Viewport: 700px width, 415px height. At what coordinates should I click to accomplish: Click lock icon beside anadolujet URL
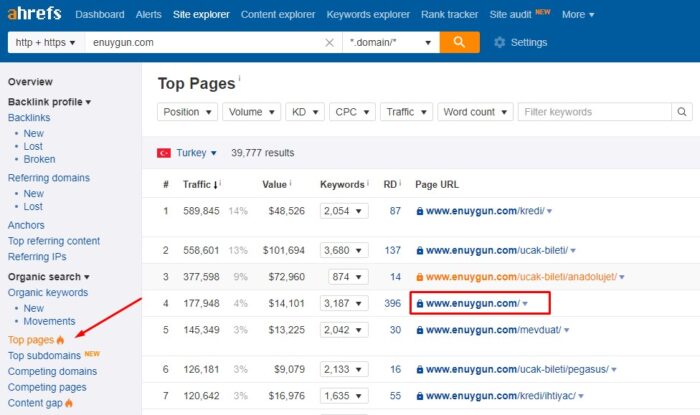(420, 277)
